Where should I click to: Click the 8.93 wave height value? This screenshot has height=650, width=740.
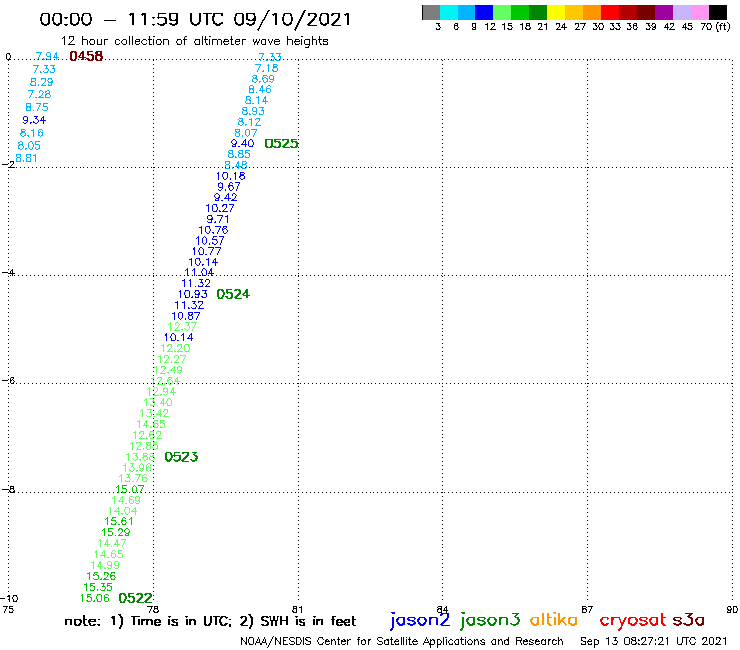(x=253, y=111)
